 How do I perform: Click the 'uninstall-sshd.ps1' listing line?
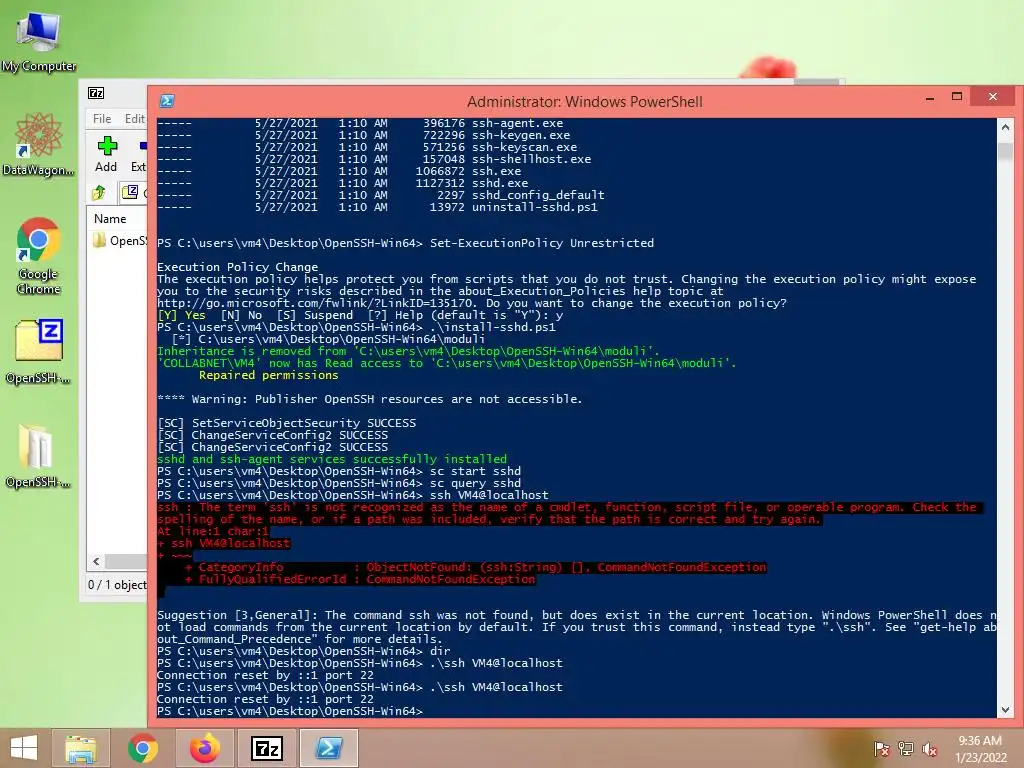(x=377, y=207)
